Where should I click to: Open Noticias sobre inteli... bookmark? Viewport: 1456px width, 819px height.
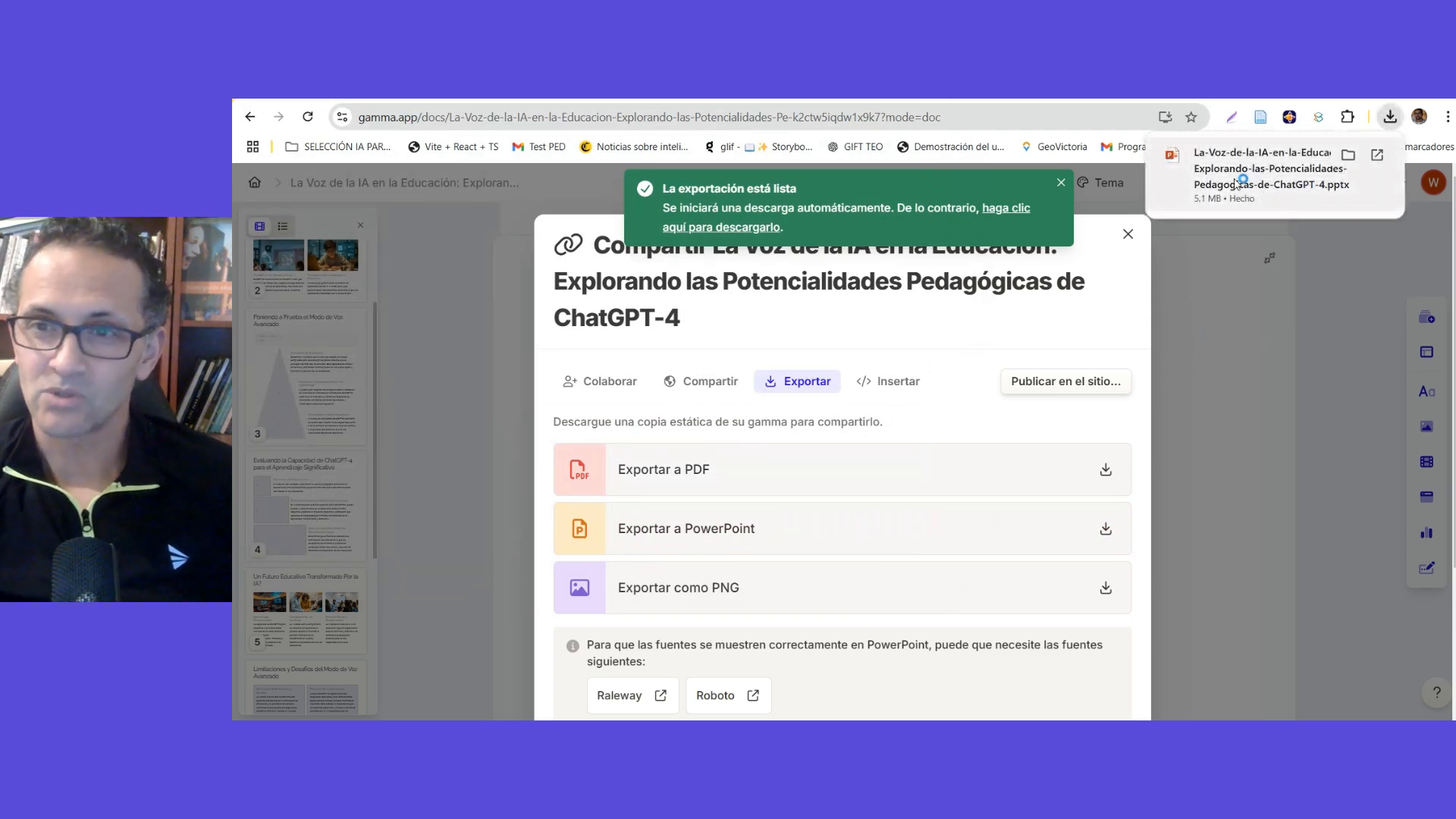[633, 147]
